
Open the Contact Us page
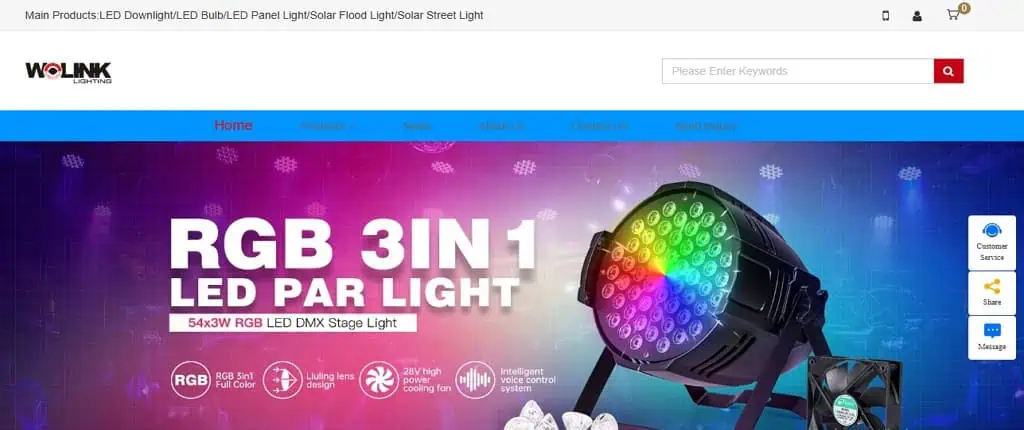pos(600,126)
